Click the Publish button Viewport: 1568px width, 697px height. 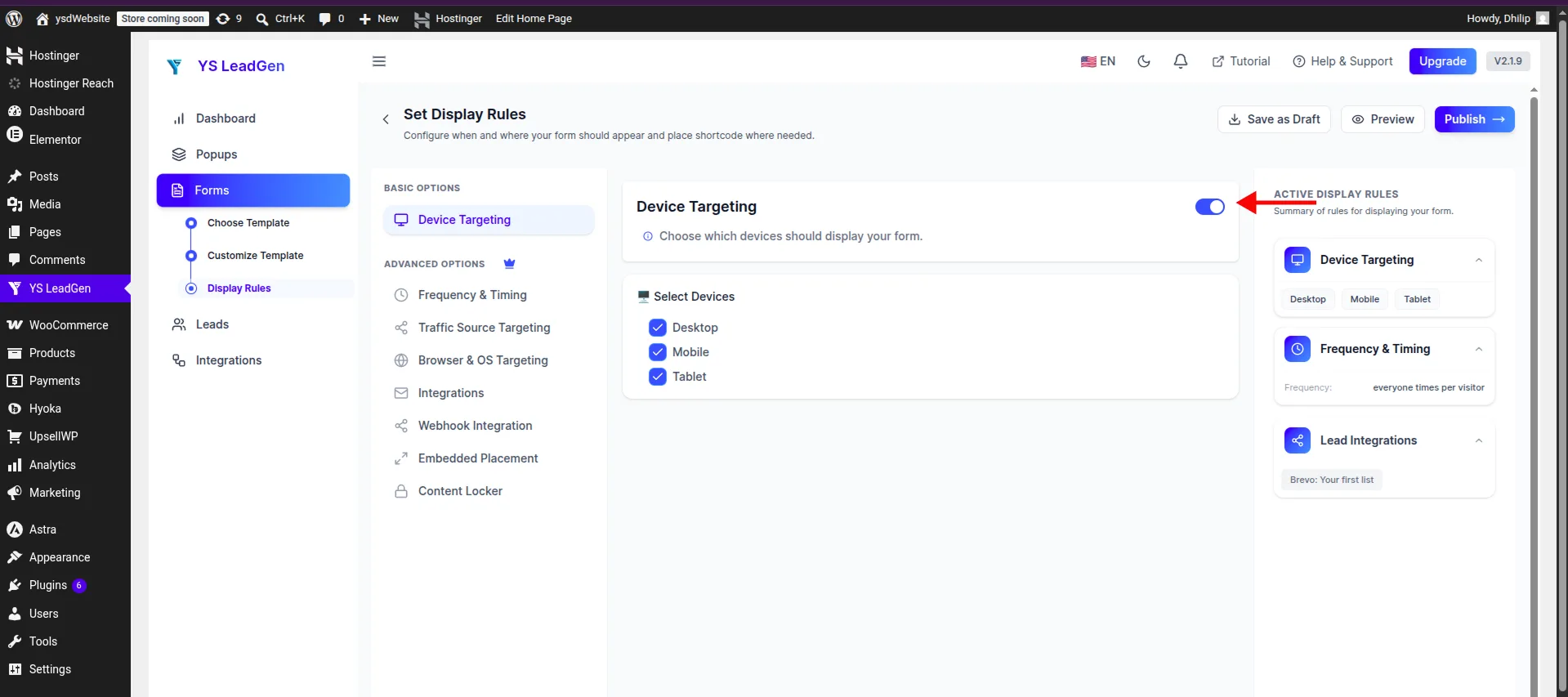tap(1474, 119)
